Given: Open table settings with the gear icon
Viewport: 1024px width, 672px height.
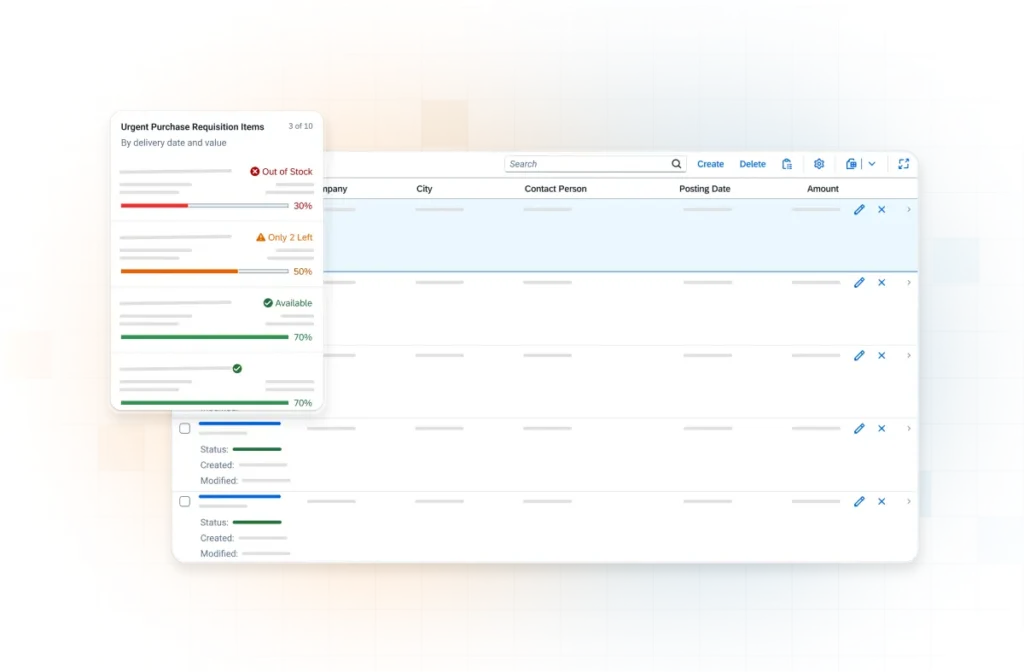Looking at the screenshot, I should 819,164.
